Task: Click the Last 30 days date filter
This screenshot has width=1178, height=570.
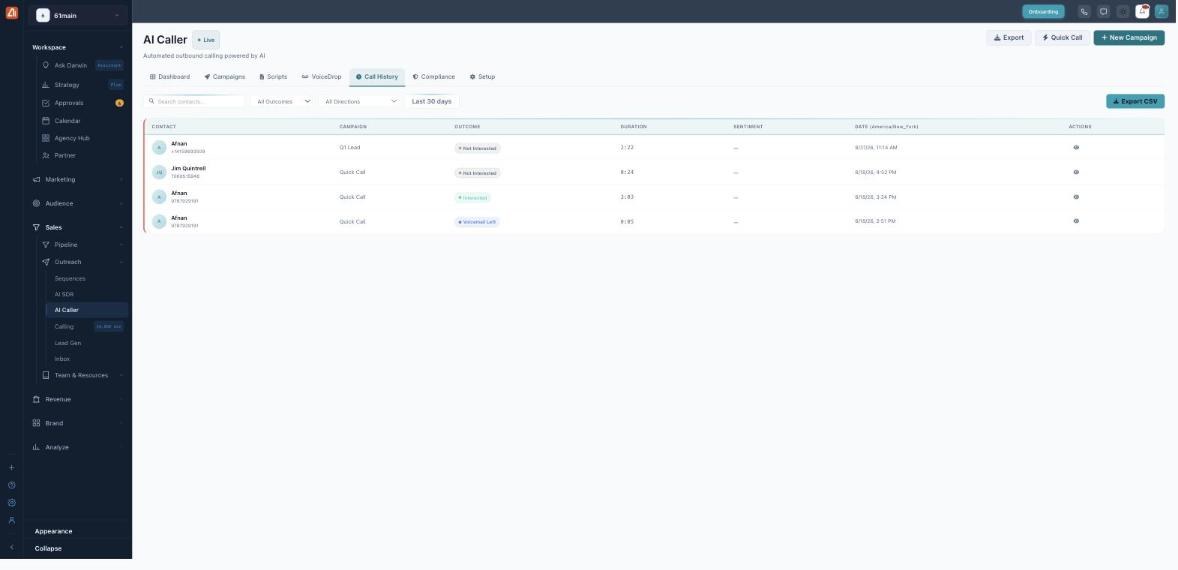Action: (432, 101)
